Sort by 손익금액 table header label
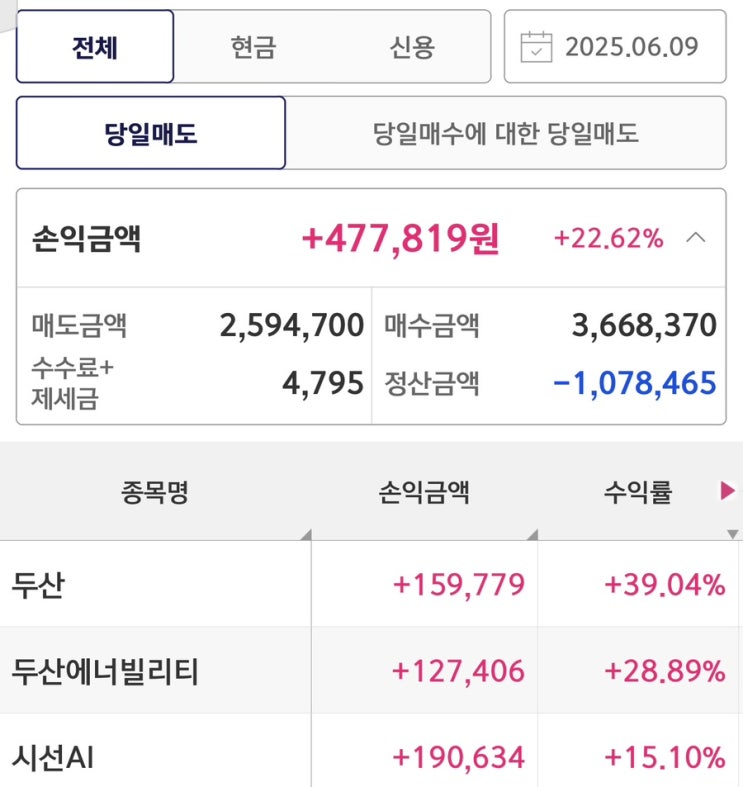The height and width of the screenshot is (787, 743). point(424,491)
